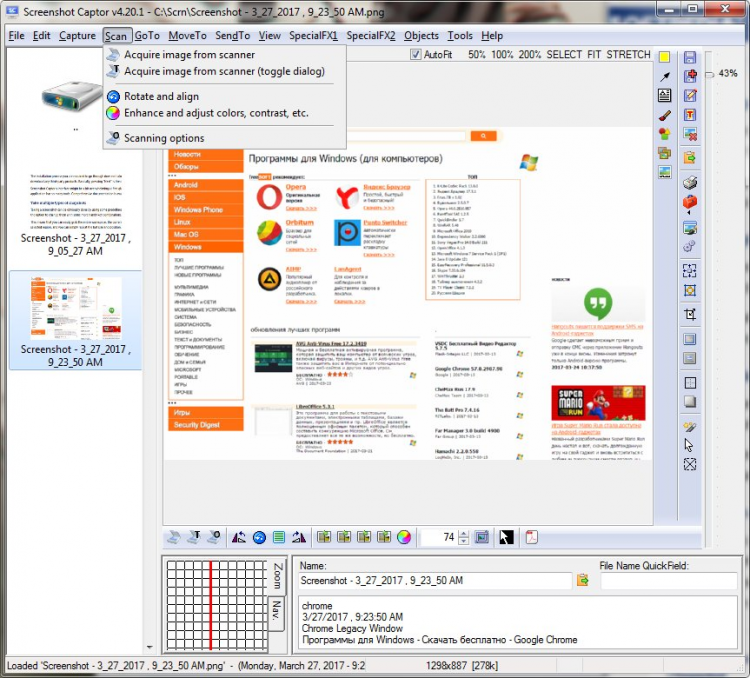The width and height of the screenshot is (750, 678).
Task: Toggle the AutoFit checkbox
Action: tap(416, 55)
